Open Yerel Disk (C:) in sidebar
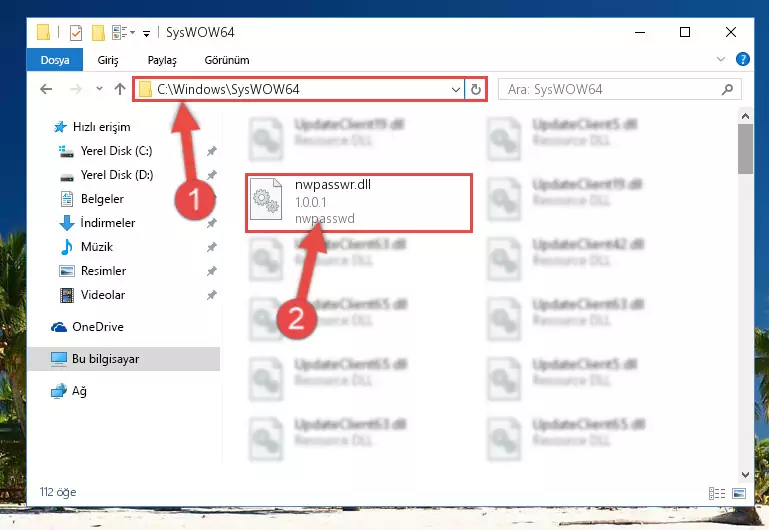769x530 pixels. 116,151
